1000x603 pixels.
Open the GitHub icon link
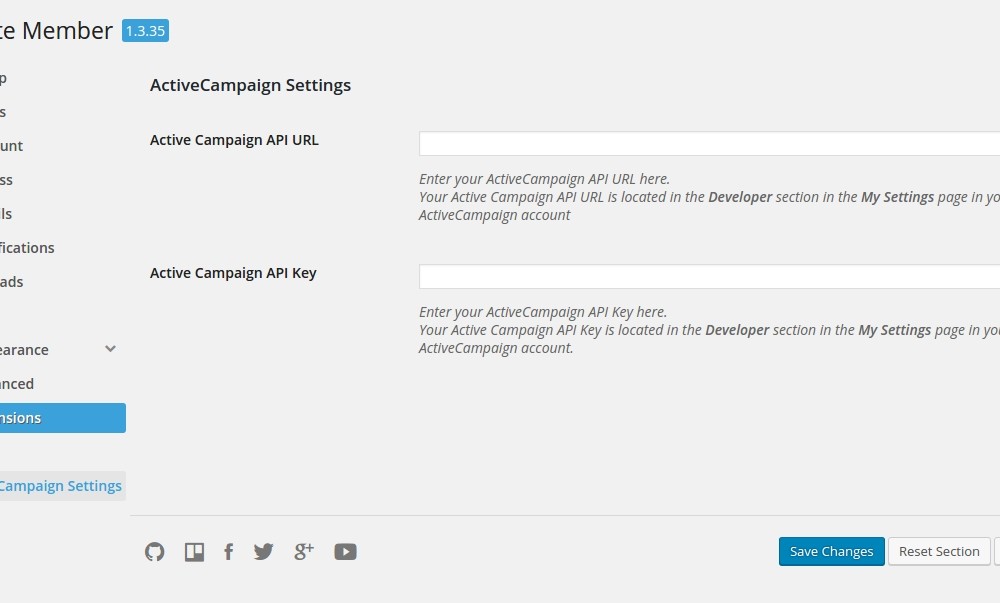(155, 551)
